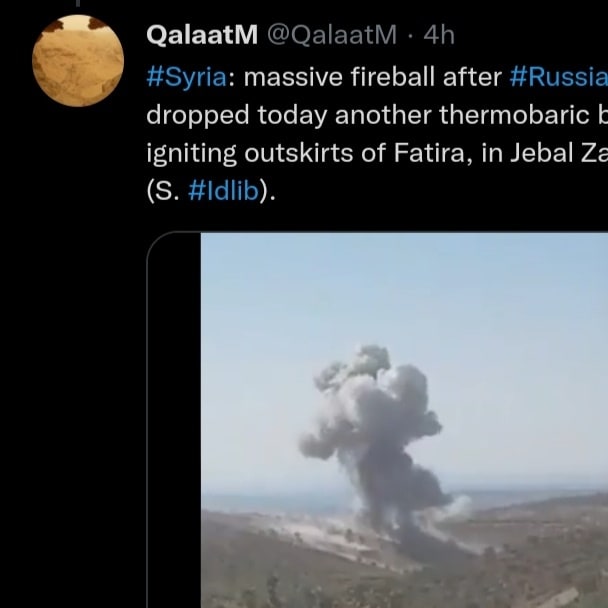Click the rounded corner of the media card
608x608 pixels.
pos(159,244)
